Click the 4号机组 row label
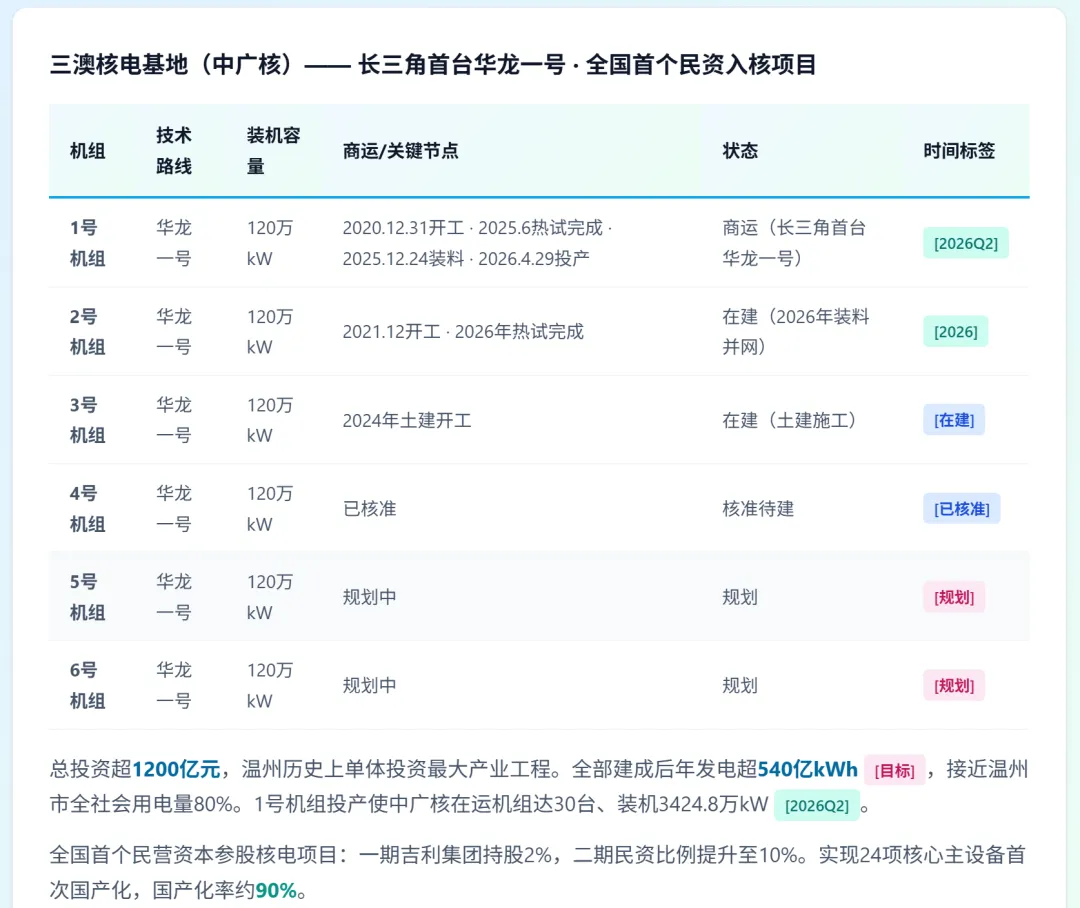Image resolution: width=1080 pixels, height=908 pixels. tap(87, 508)
